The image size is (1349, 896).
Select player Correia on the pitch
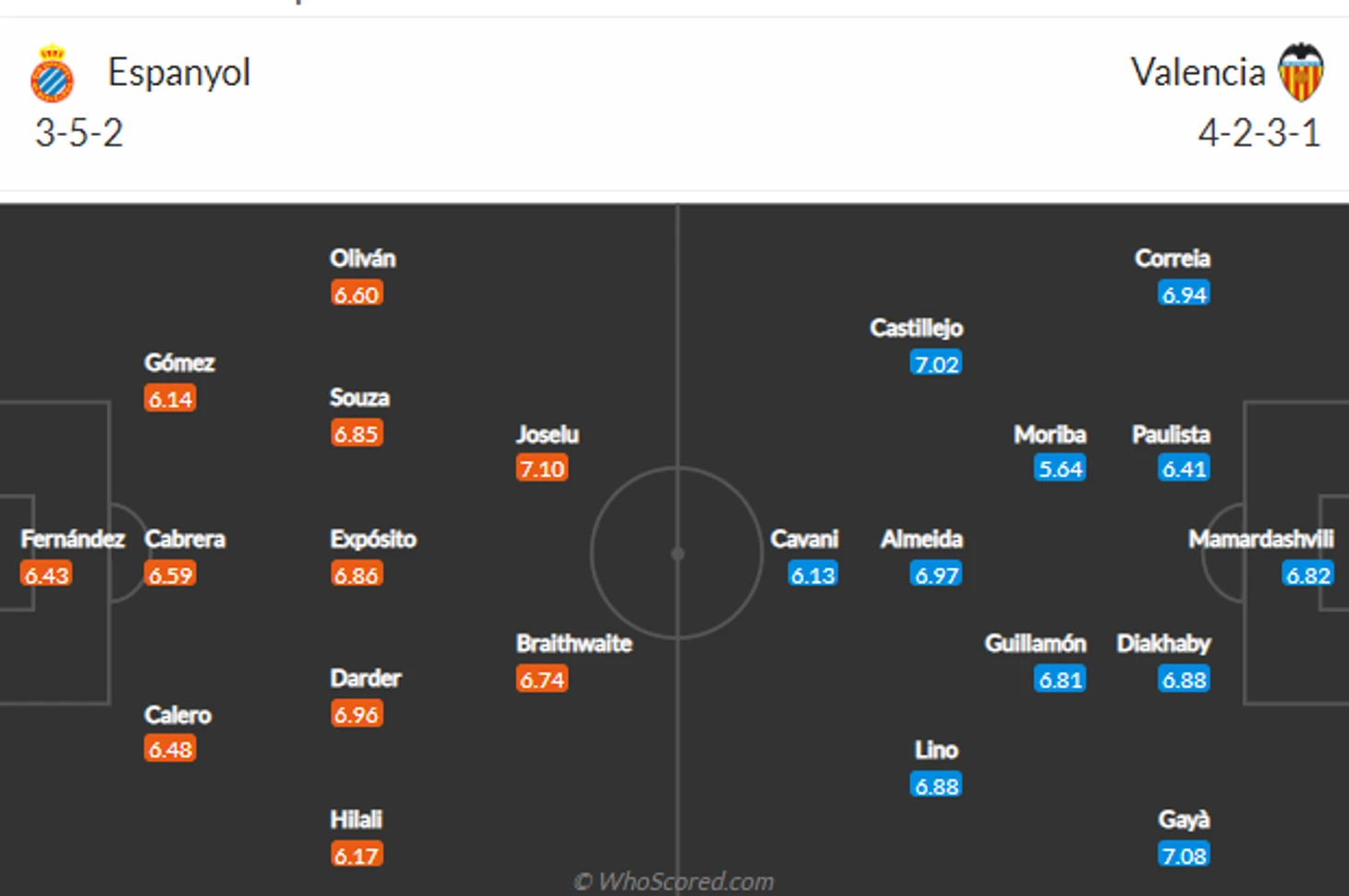(x=1173, y=258)
